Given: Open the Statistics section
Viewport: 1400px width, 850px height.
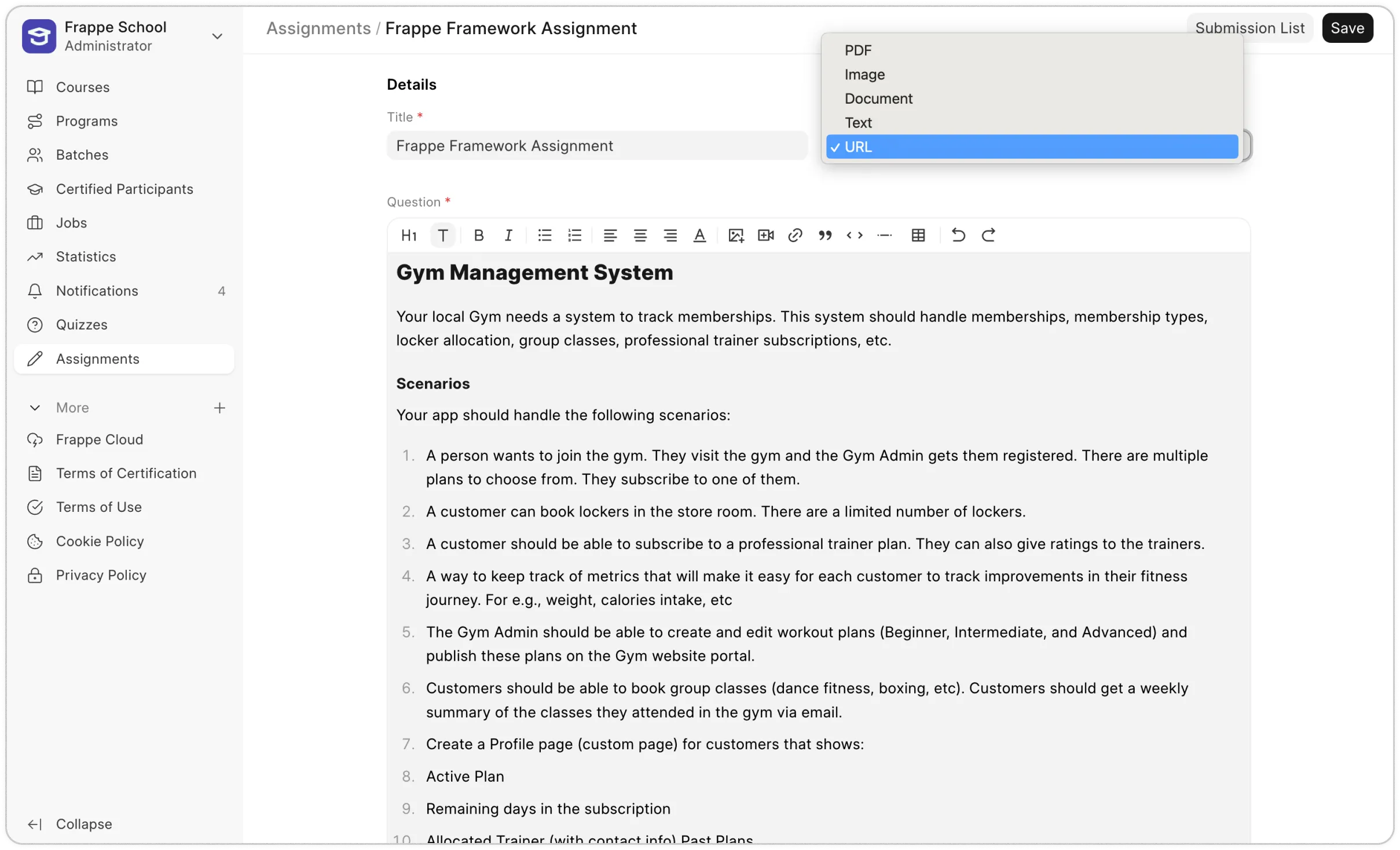Looking at the screenshot, I should (86, 257).
